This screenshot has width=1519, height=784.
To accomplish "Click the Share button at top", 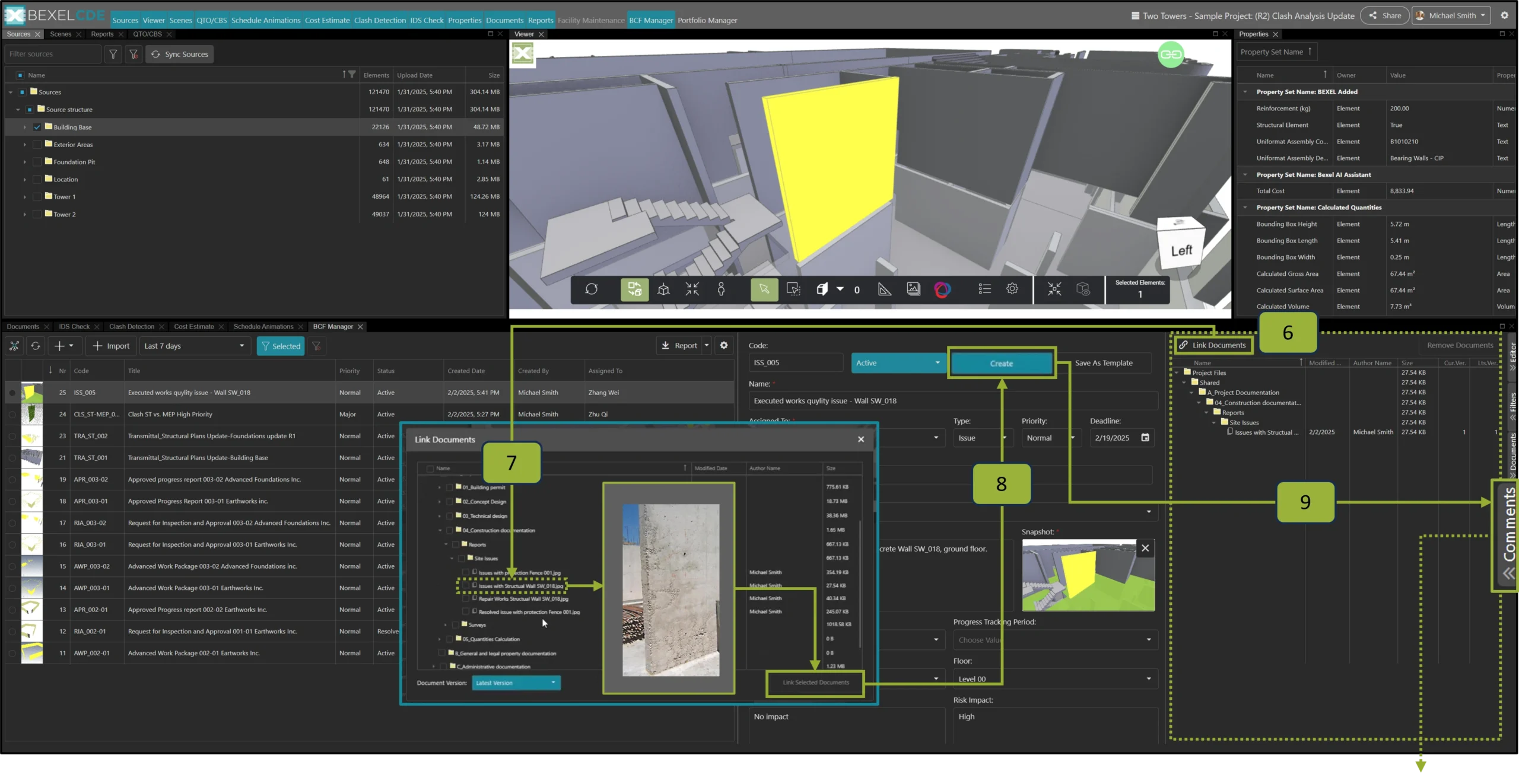I will coord(1385,15).
